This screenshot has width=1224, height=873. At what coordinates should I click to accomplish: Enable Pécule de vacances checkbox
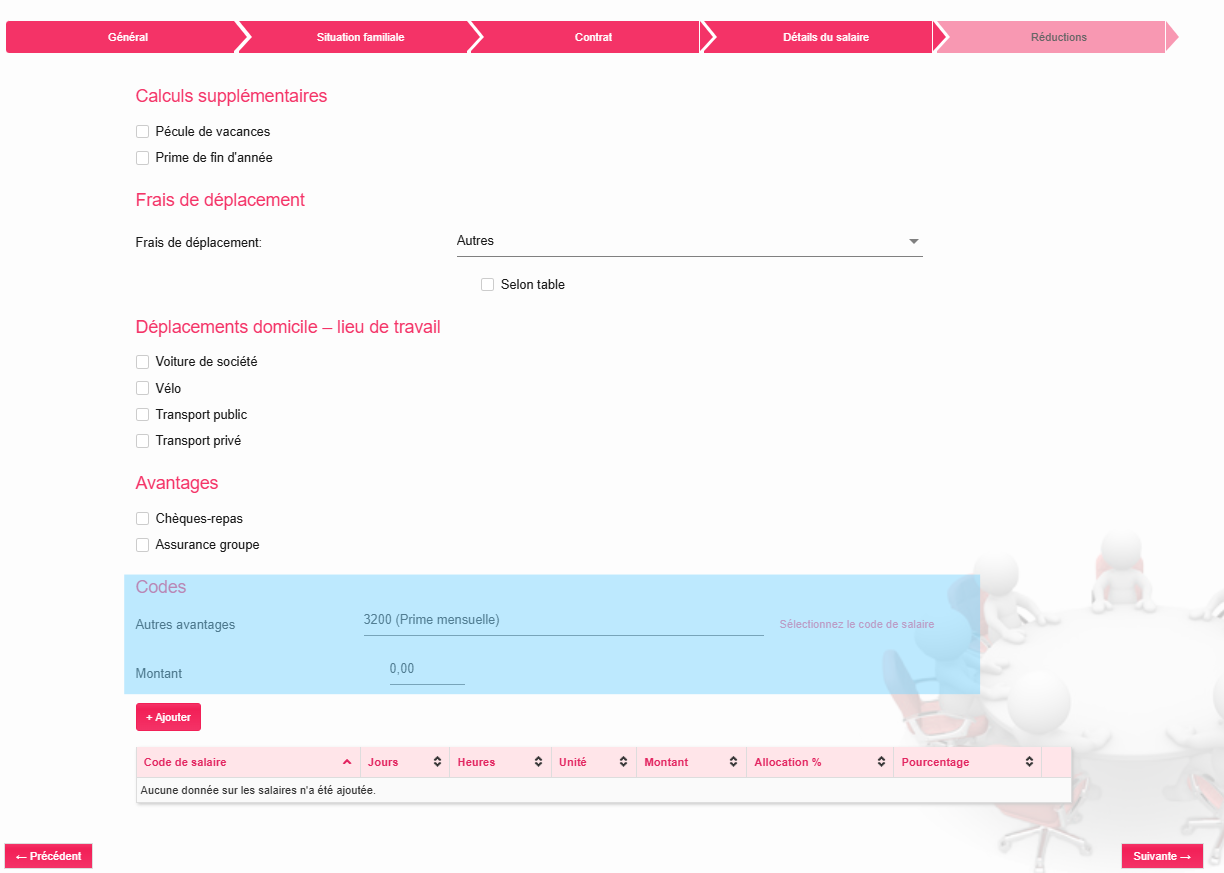143,132
